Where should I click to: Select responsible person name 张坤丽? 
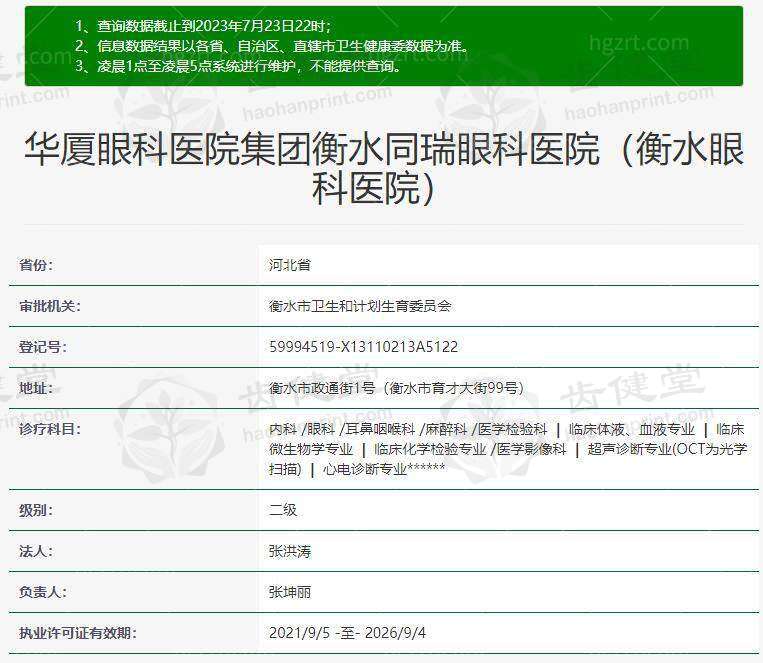coord(290,592)
